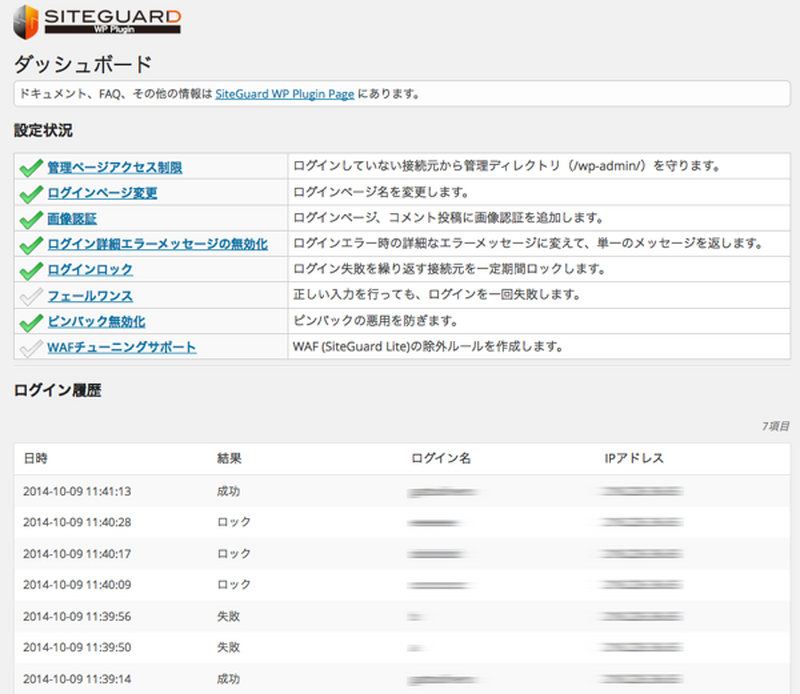Open the WAFチューニングサポート settings link
800x694 pixels.
tap(121, 348)
